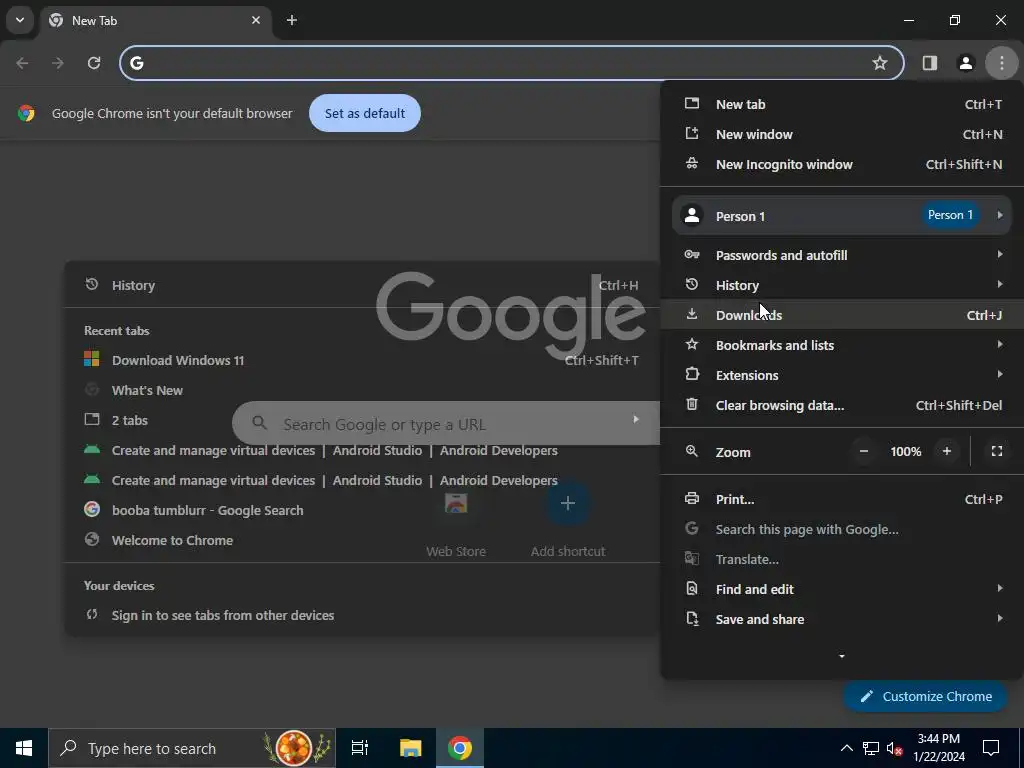Click Set as default button

click(364, 113)
